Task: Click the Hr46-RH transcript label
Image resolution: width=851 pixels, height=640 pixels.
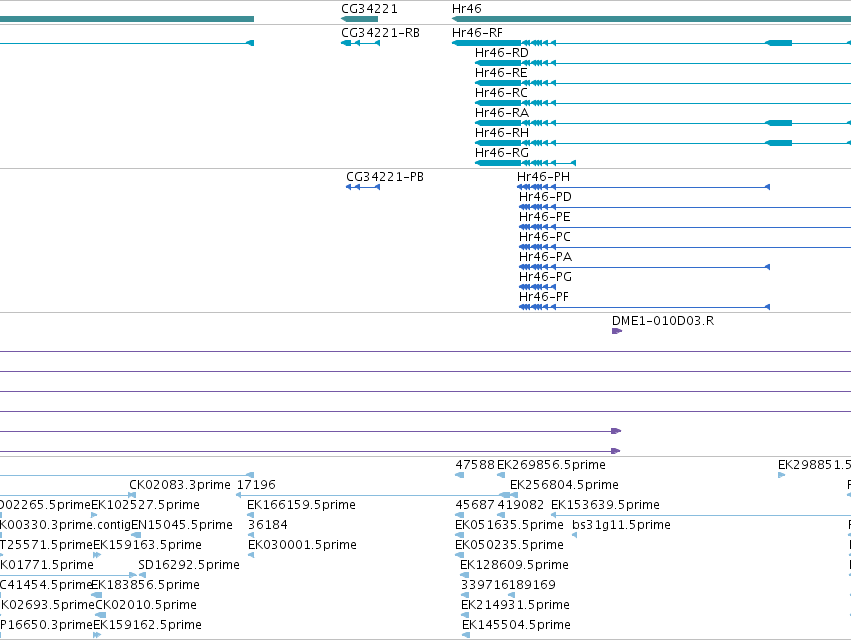Action: (501, 133)
